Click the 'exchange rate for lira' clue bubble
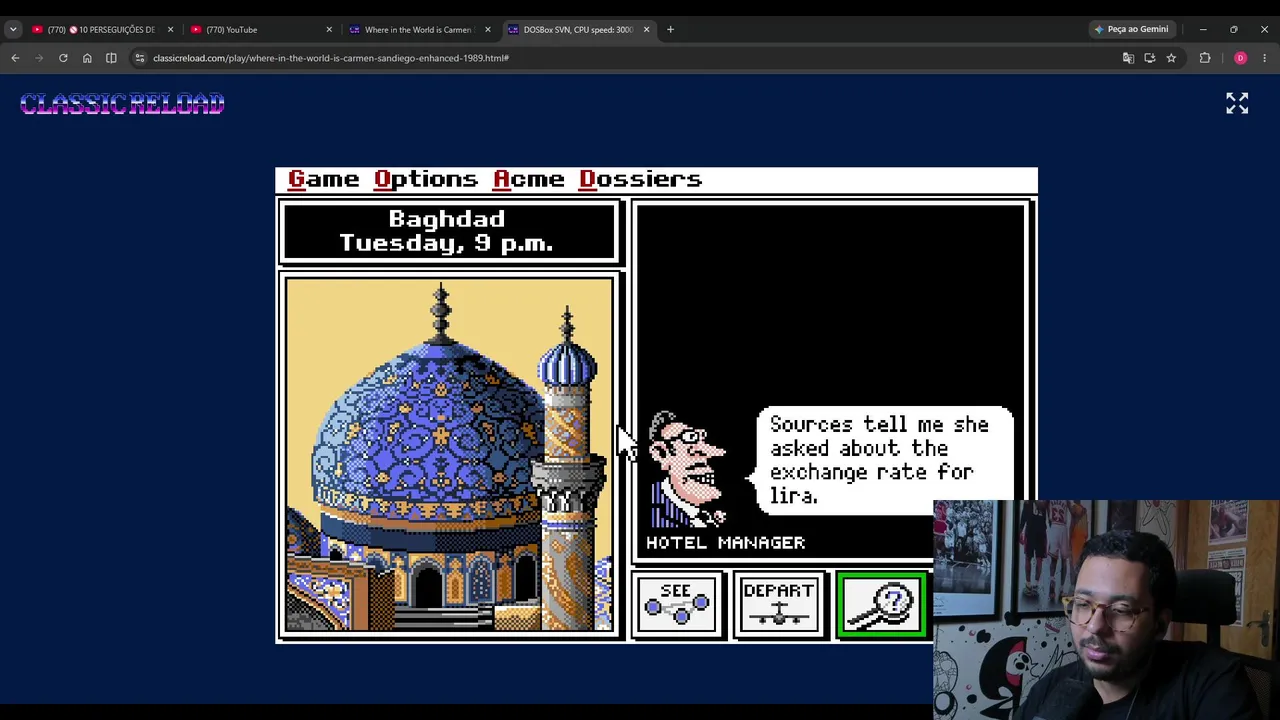 tap(883, 460)
